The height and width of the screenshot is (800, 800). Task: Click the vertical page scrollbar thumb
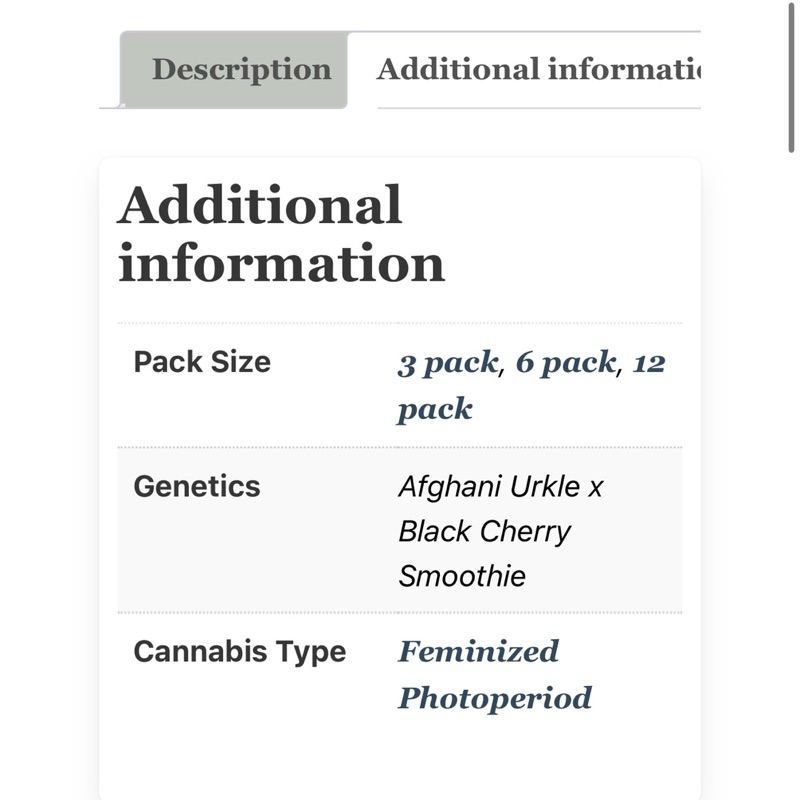click(791, 77)
